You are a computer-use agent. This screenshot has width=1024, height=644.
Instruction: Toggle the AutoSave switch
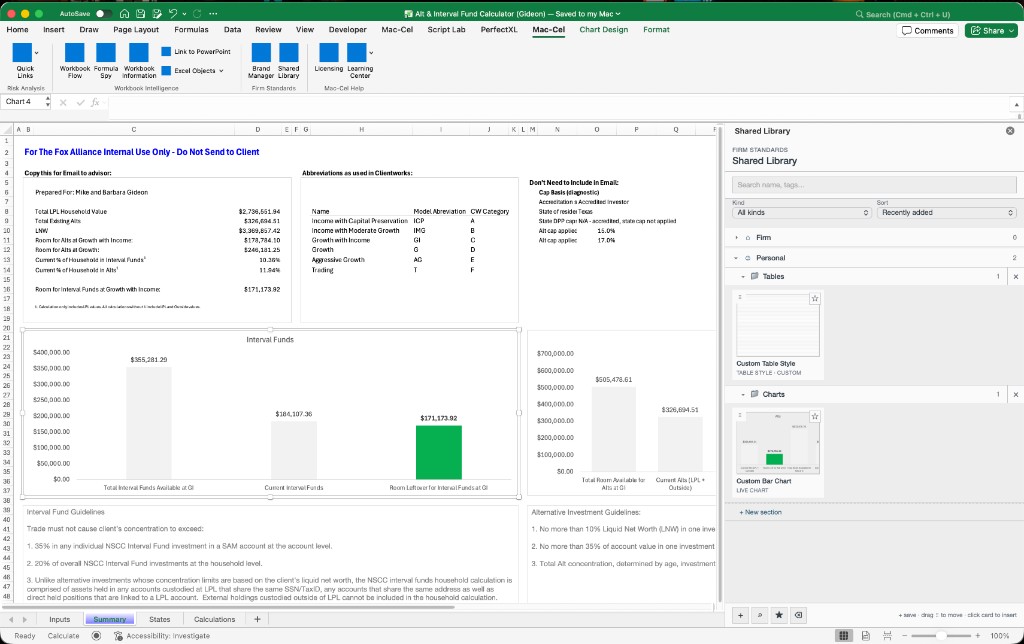[x=103, y=14]
